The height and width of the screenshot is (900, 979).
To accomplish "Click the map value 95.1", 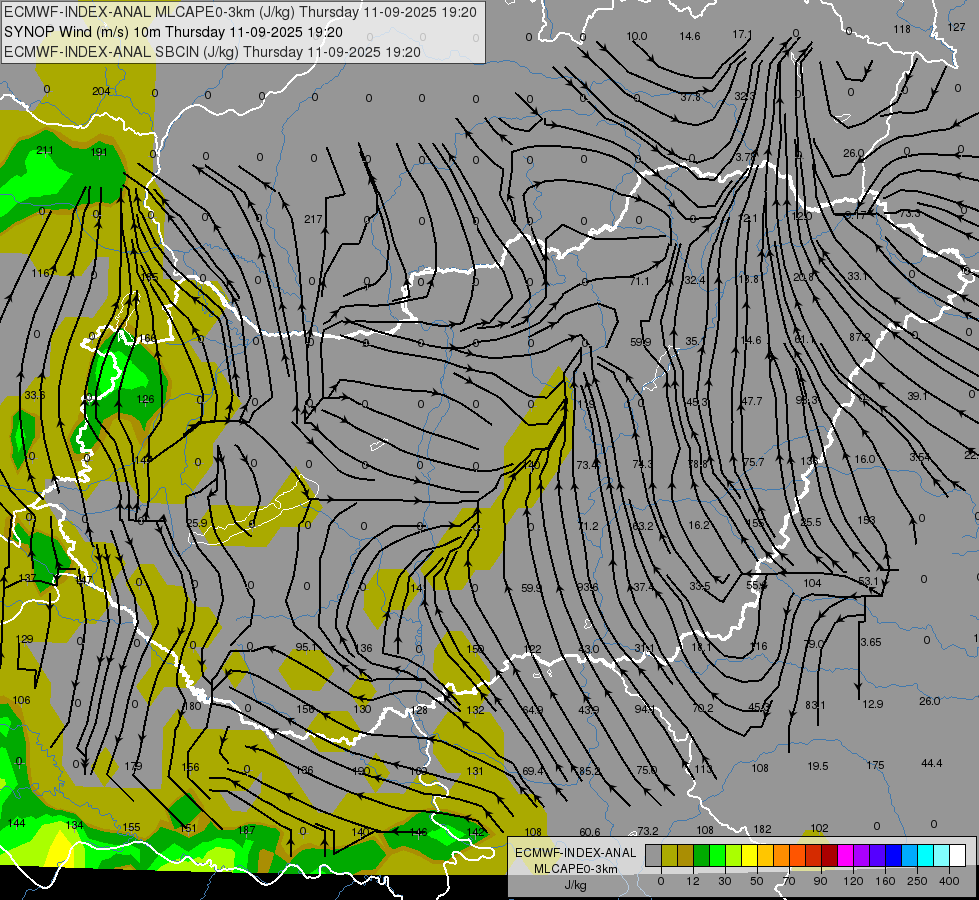I will pos(306,647).
